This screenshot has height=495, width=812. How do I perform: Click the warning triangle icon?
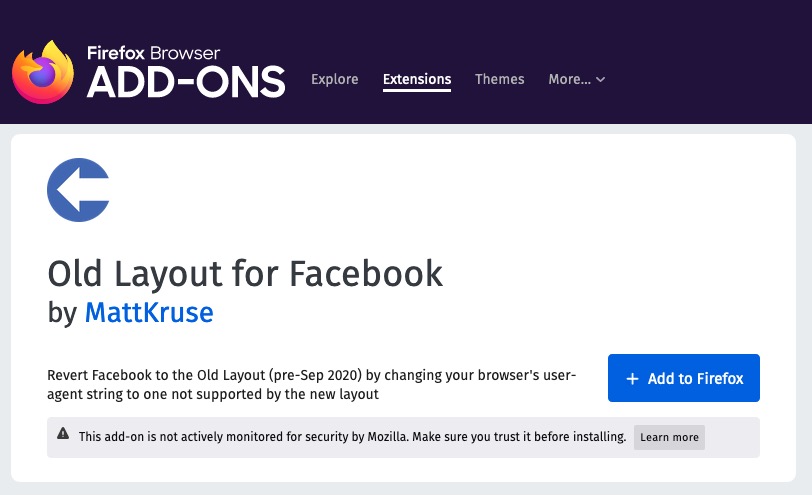tap(63, 433)
